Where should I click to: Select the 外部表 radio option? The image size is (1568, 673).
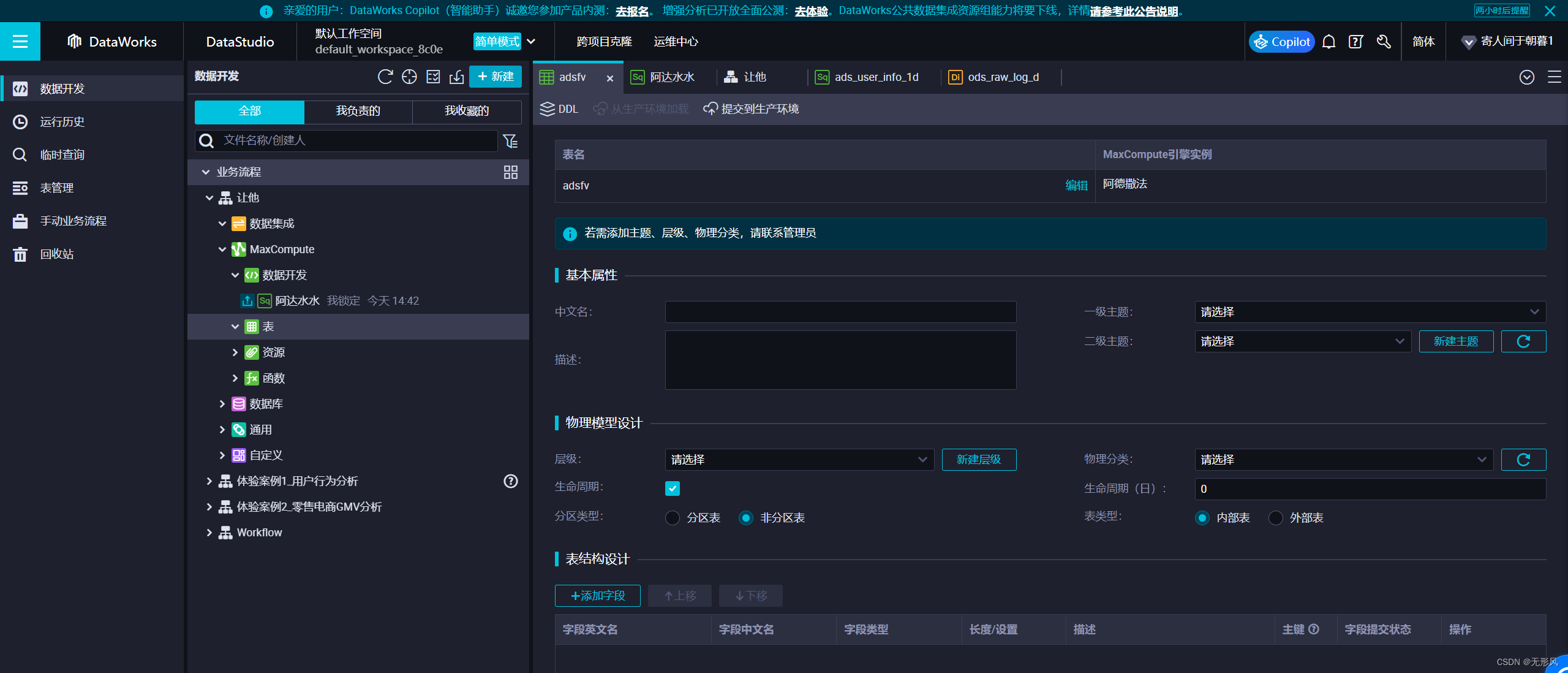click(x=1276, y=518)
